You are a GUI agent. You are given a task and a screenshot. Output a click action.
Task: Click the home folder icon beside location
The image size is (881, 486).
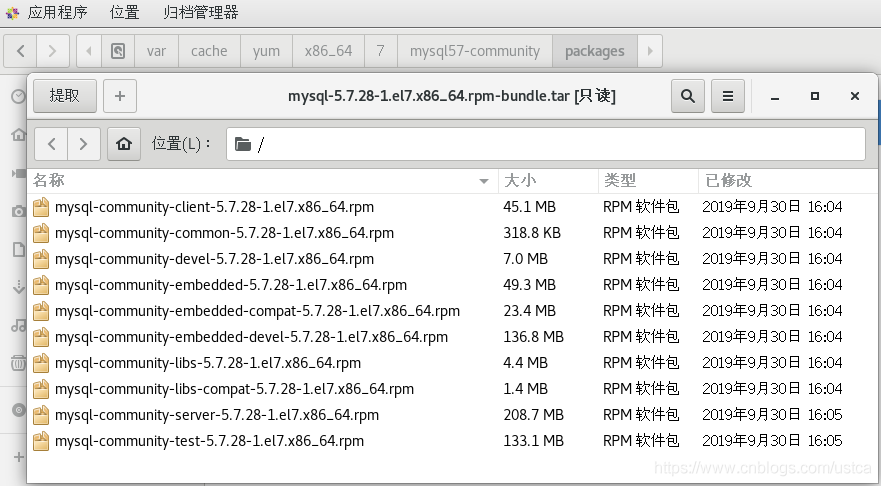pos(124,144)
